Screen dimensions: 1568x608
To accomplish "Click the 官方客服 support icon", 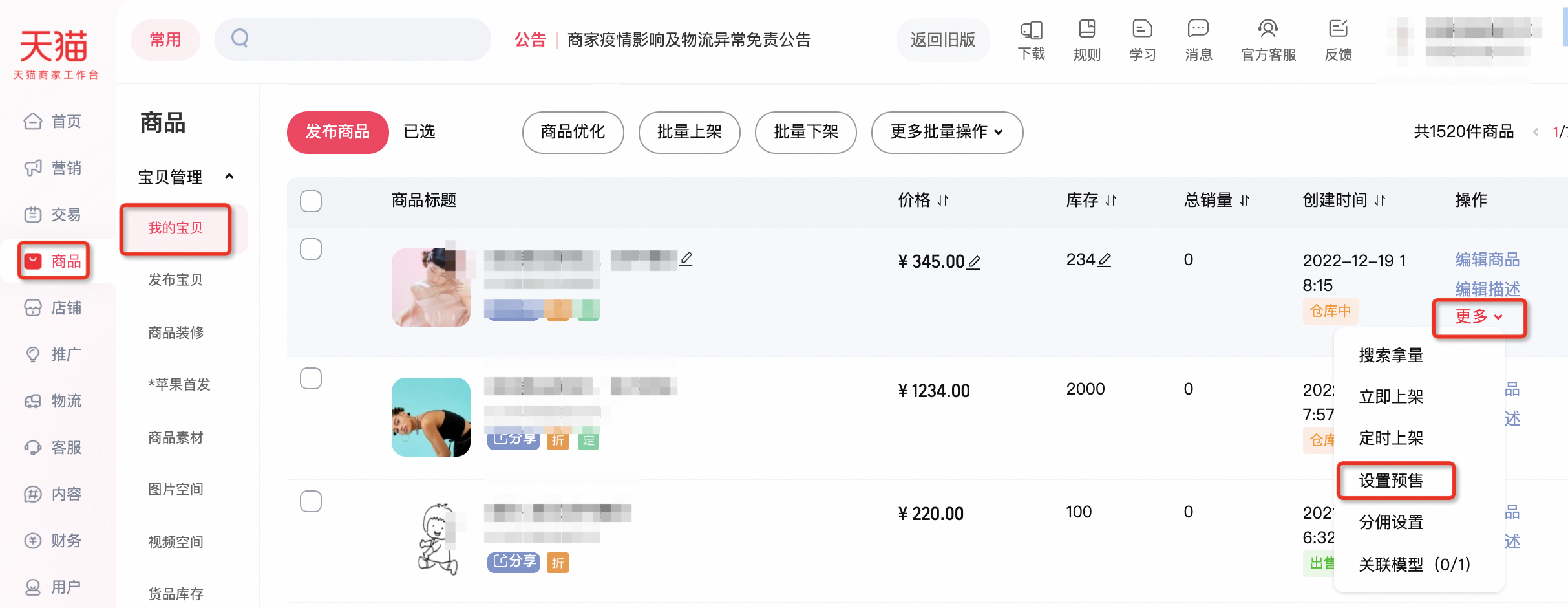I will point(1268,30).
